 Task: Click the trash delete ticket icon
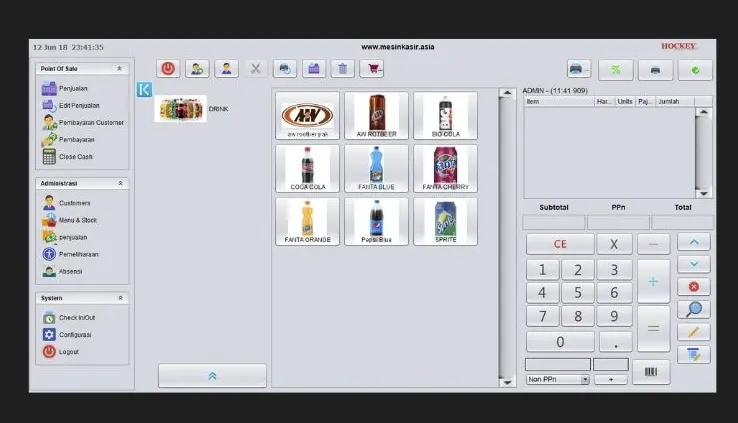click(x=343, y=69)
